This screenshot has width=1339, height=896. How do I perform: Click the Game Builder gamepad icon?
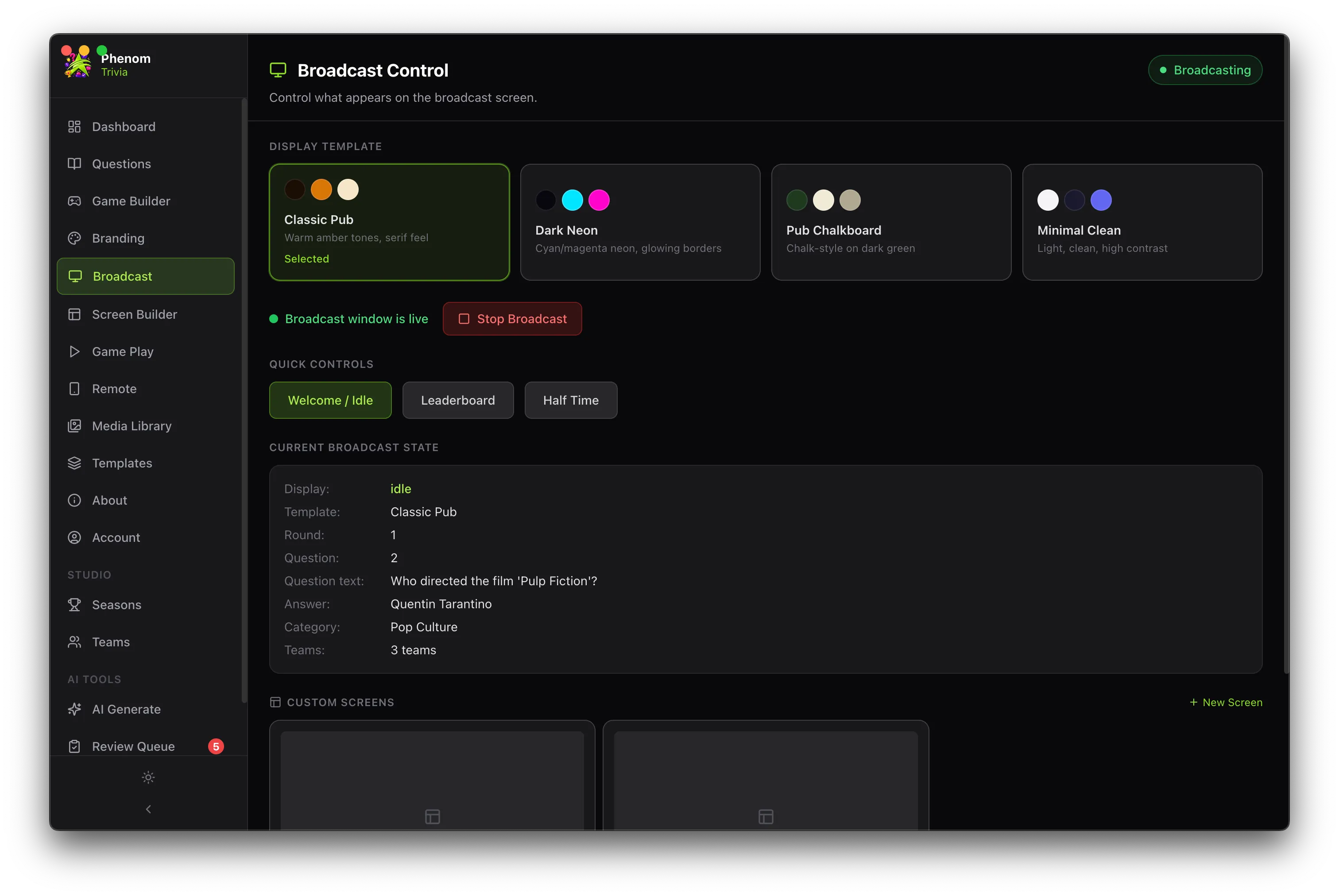coord(74,201)
